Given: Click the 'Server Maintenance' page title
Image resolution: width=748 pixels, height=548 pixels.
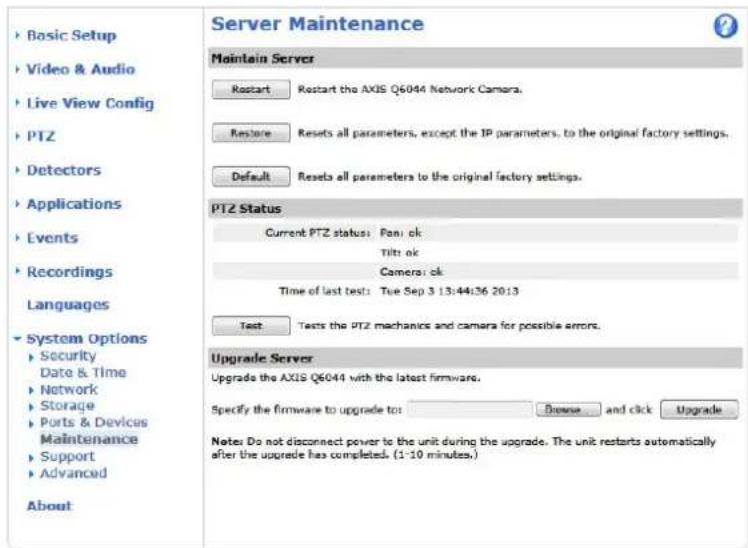Looking at the screenshot, I should (318, 24).
